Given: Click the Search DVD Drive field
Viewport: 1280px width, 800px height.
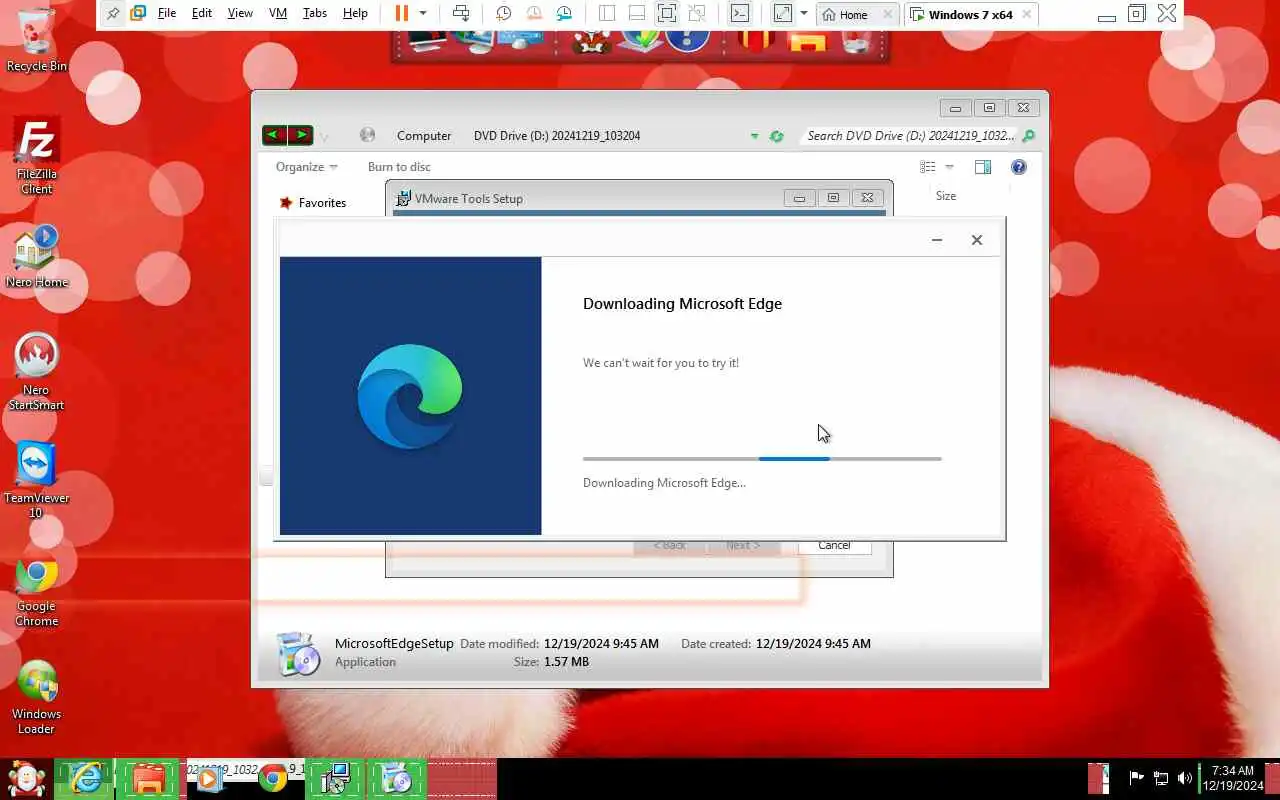Looking at the screenshot, I should pyautogui.click(x=910, y=136).
